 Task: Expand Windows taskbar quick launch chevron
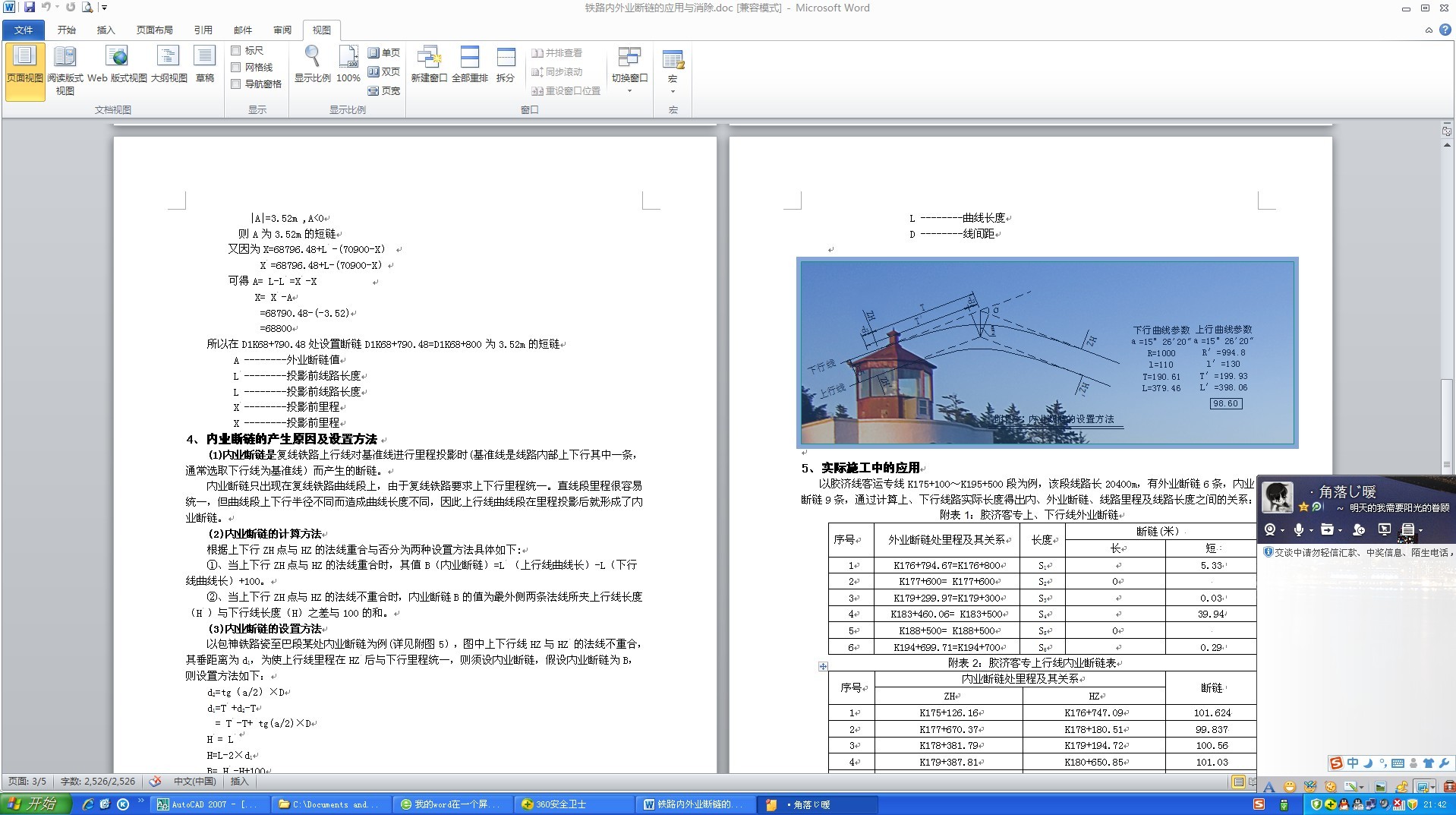pyautogui.click(x=141, y=802)
